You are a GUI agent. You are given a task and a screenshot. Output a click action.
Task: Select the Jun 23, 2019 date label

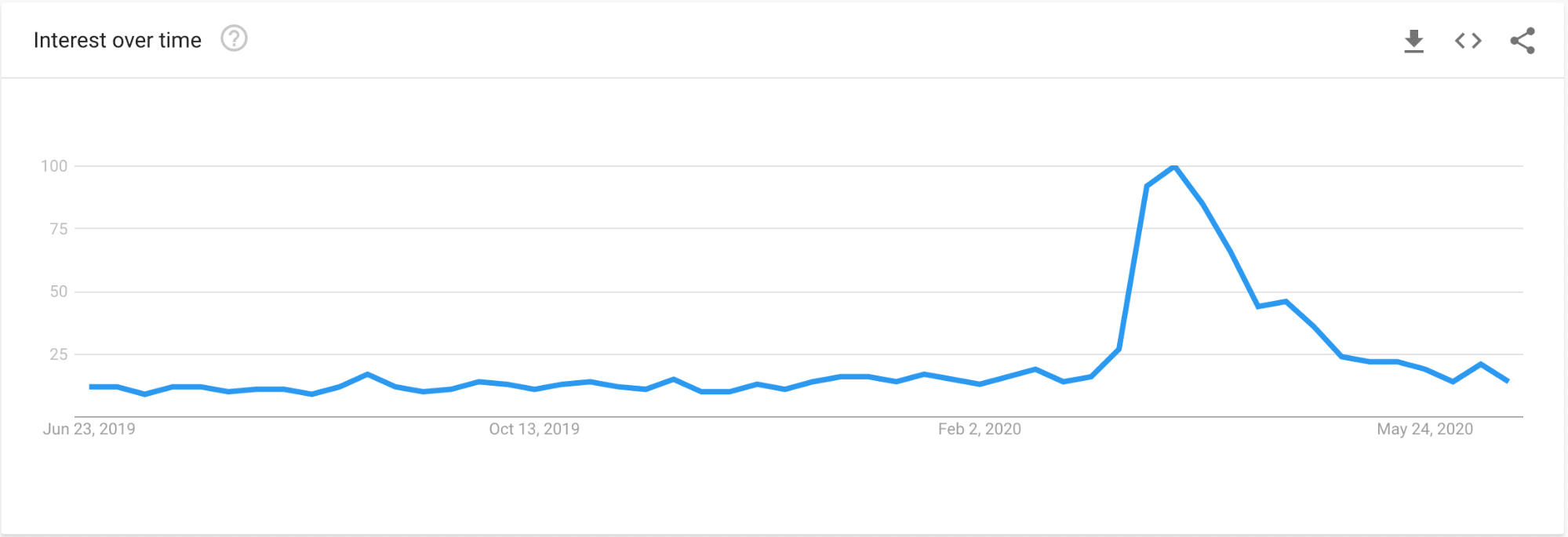89,429
